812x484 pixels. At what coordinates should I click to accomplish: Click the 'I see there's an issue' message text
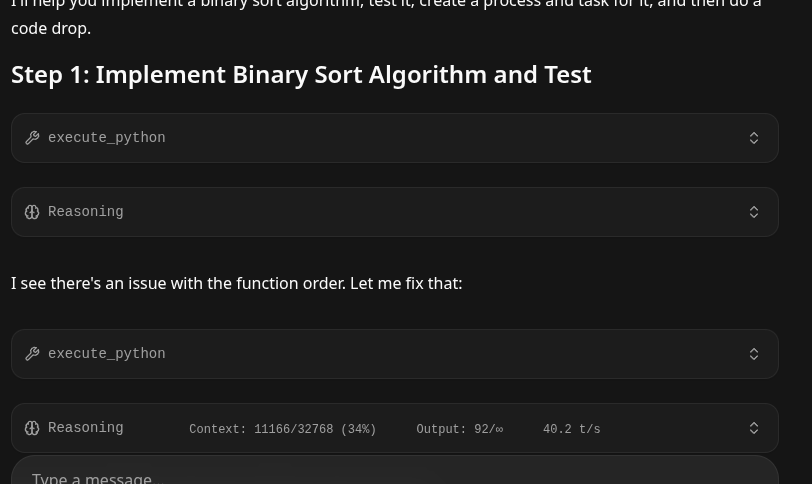point(236,284)
